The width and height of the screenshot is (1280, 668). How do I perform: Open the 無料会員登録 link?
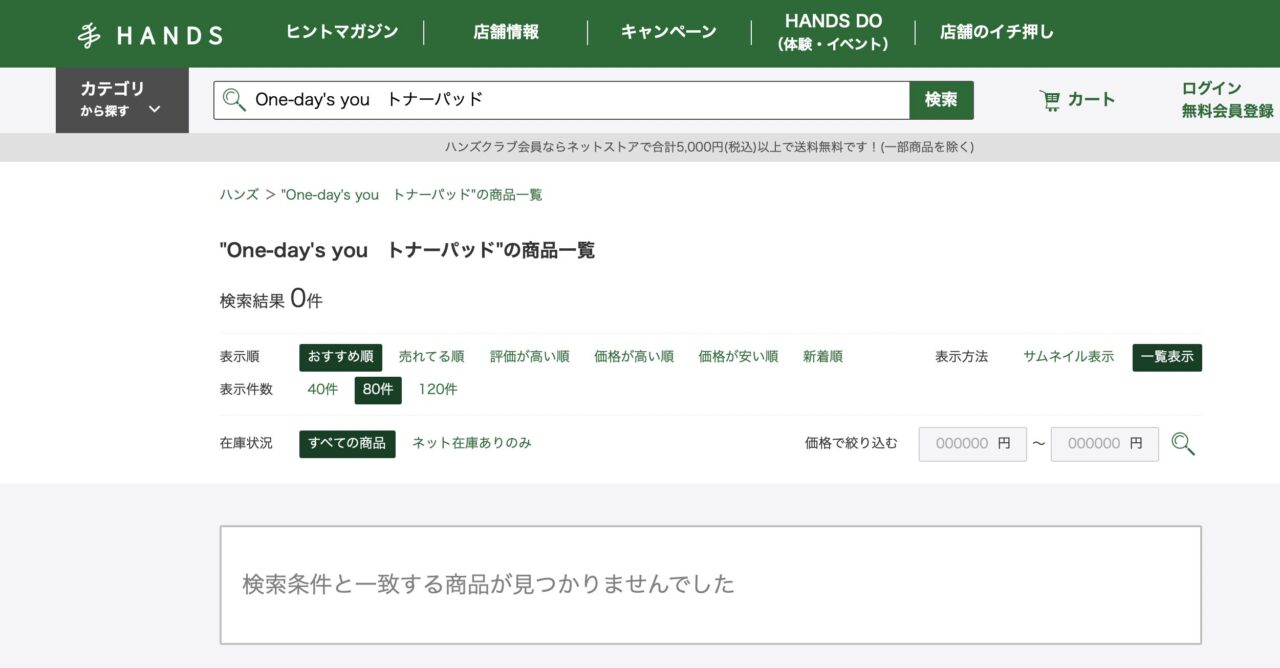1228,111
